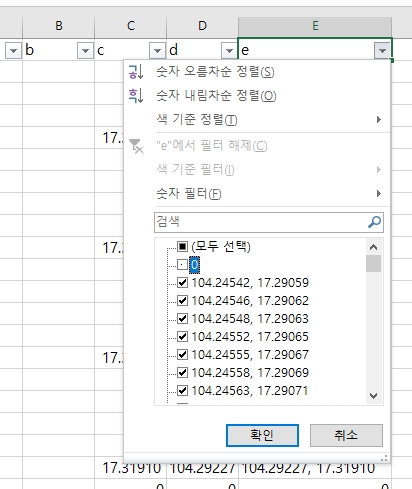Click scroll up arrow in filter list
This screenshot has height=489, width=412.
[x=373, y=247]
